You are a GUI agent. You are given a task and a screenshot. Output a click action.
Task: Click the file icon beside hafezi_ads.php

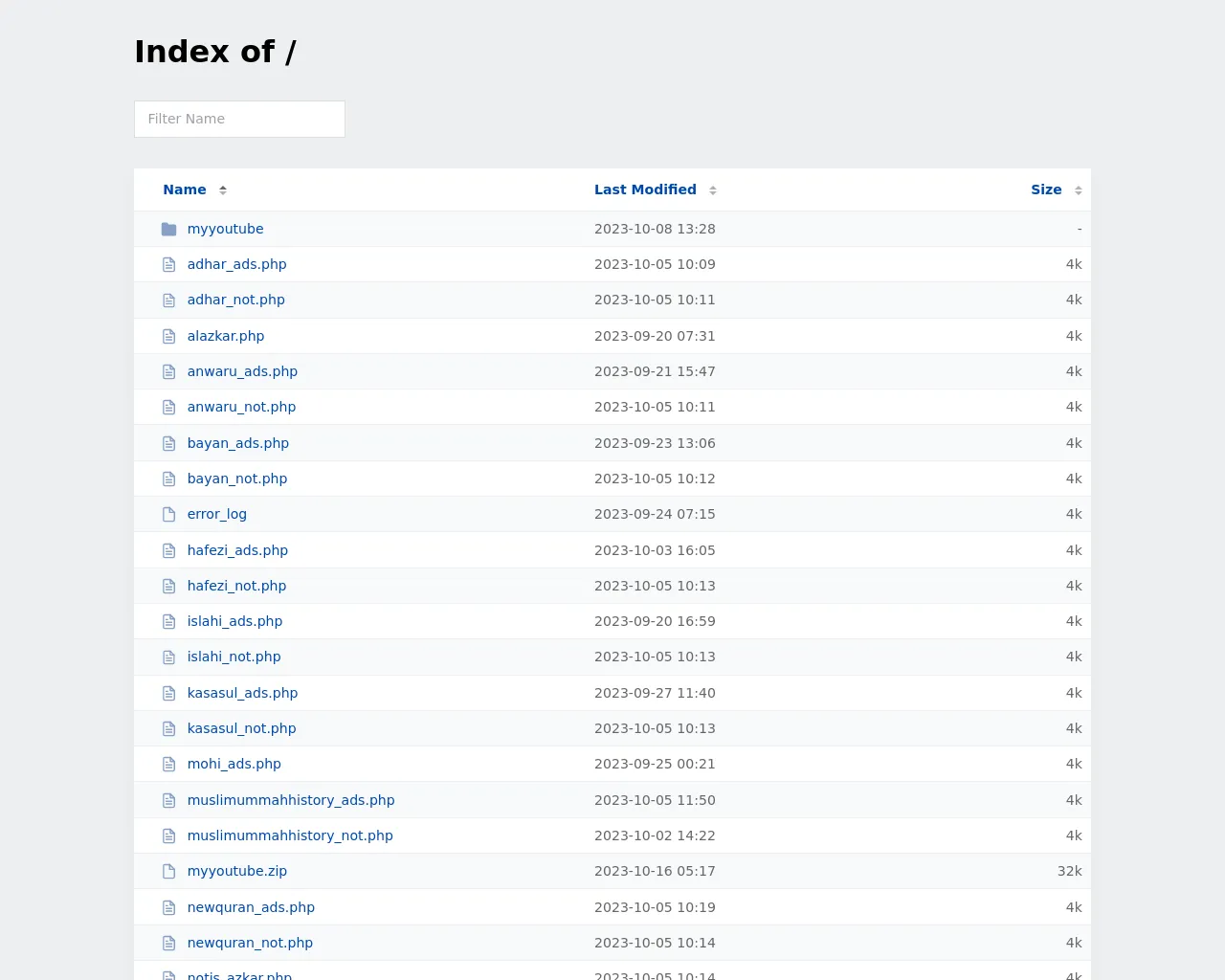click(169, 550)
